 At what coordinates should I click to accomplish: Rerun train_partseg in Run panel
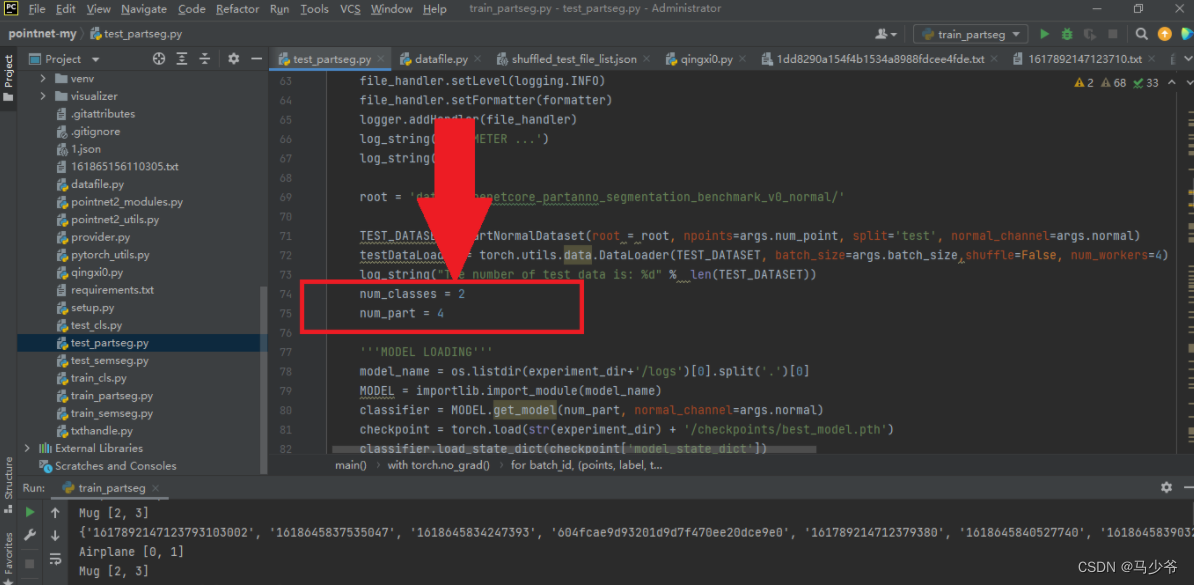(30, 512)
